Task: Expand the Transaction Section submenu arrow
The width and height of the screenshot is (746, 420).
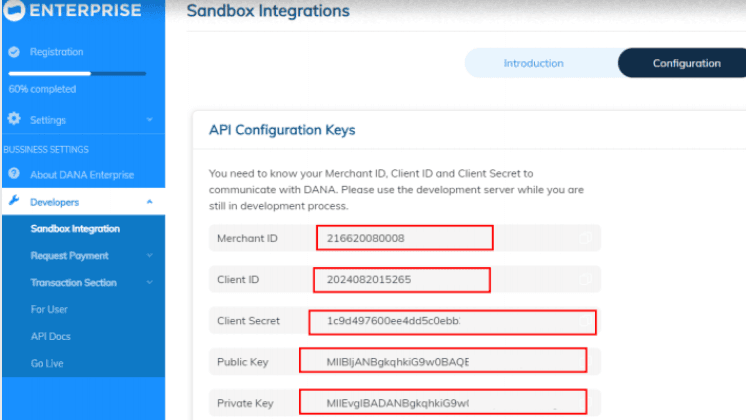Action: 149,283
